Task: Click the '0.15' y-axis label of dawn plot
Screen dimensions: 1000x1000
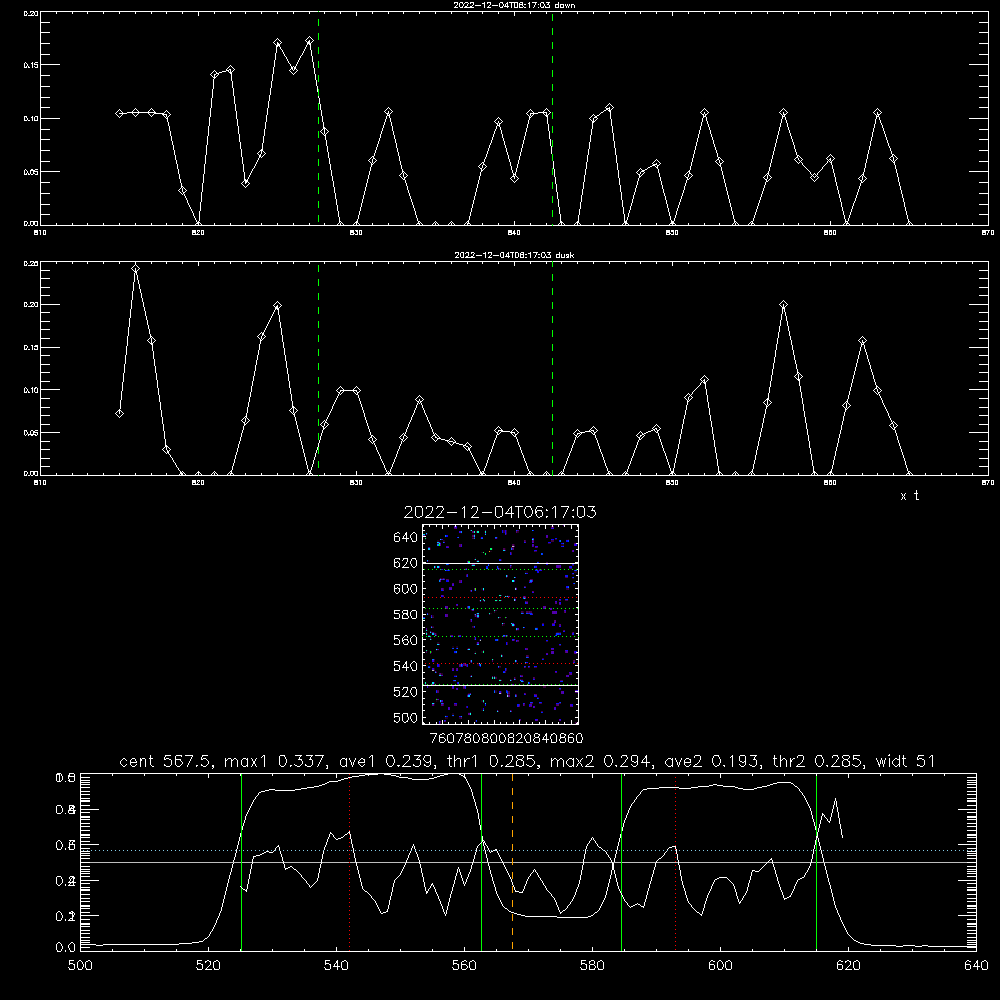Action: (30, 65)
